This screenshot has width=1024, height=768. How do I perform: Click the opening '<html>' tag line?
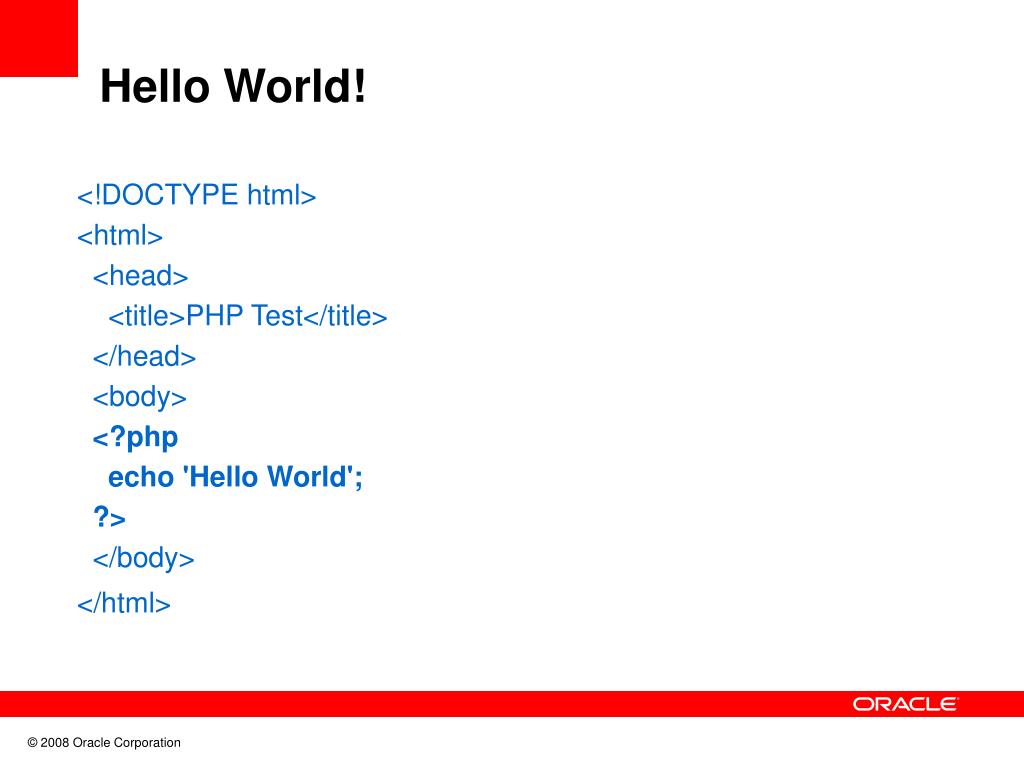point(120,235)
